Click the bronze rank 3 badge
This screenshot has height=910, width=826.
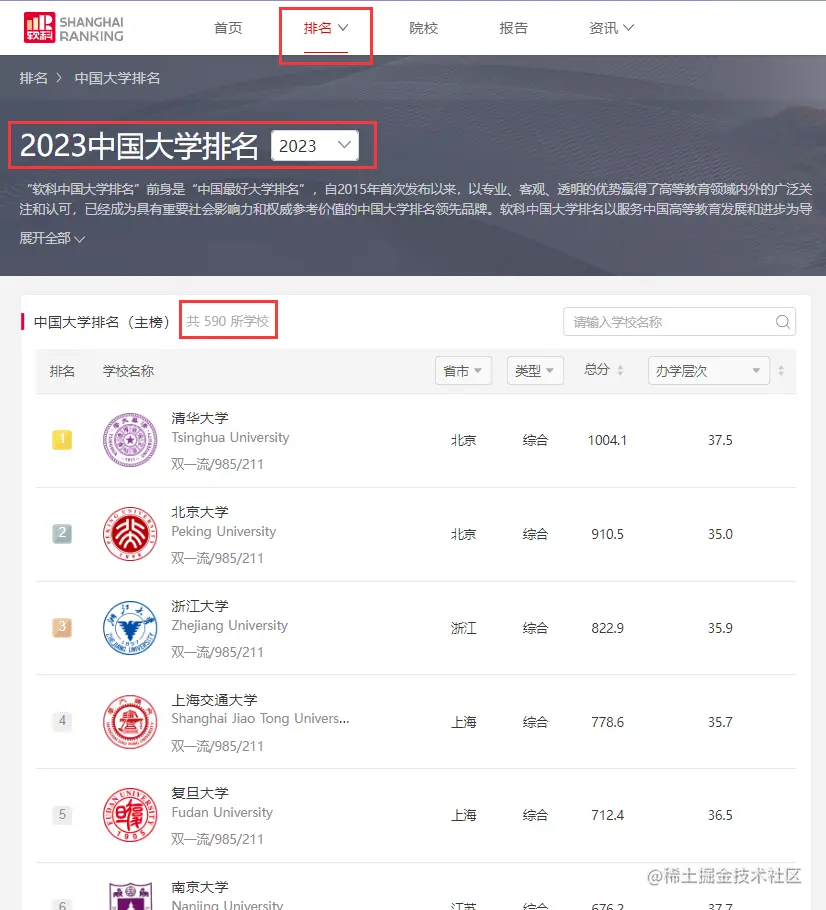(x=62, y=627)
